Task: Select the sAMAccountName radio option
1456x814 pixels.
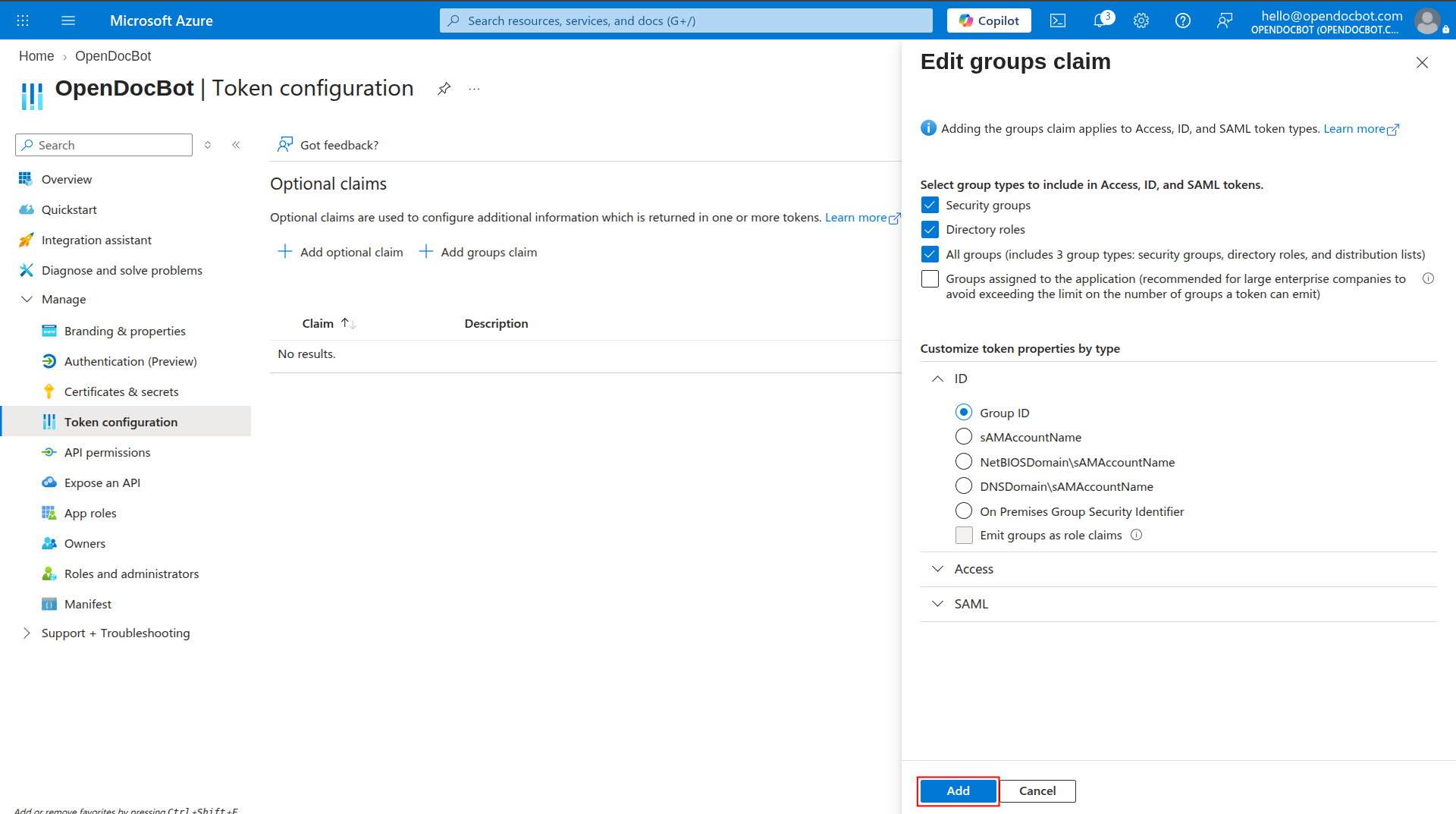Action: [x=963, y=436]
